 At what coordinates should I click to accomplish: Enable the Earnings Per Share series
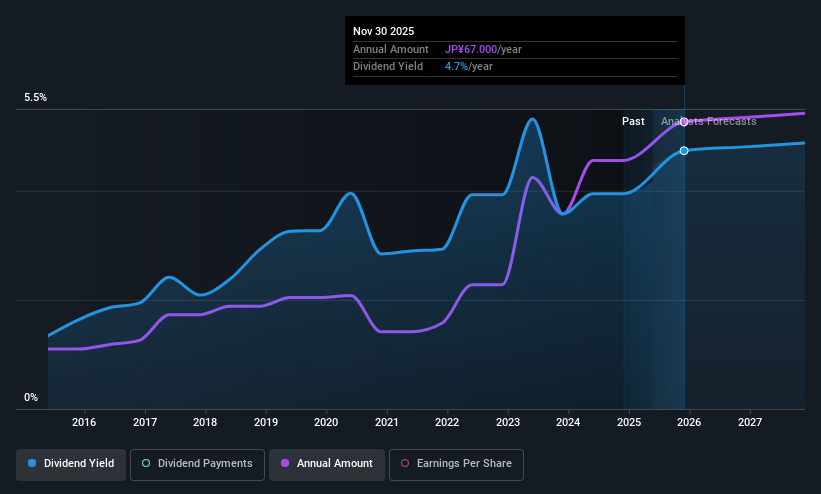click(x=456, y=464)
